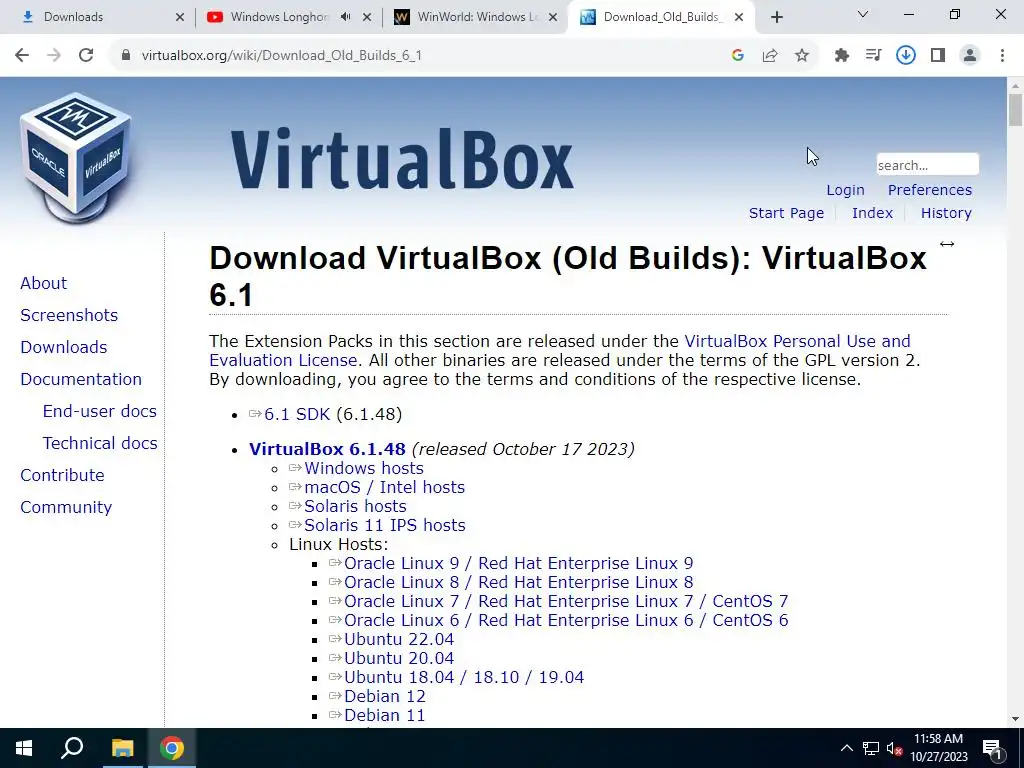
Task: Click the page vertical scrollbar thumb
Action: pos(1015,110)
